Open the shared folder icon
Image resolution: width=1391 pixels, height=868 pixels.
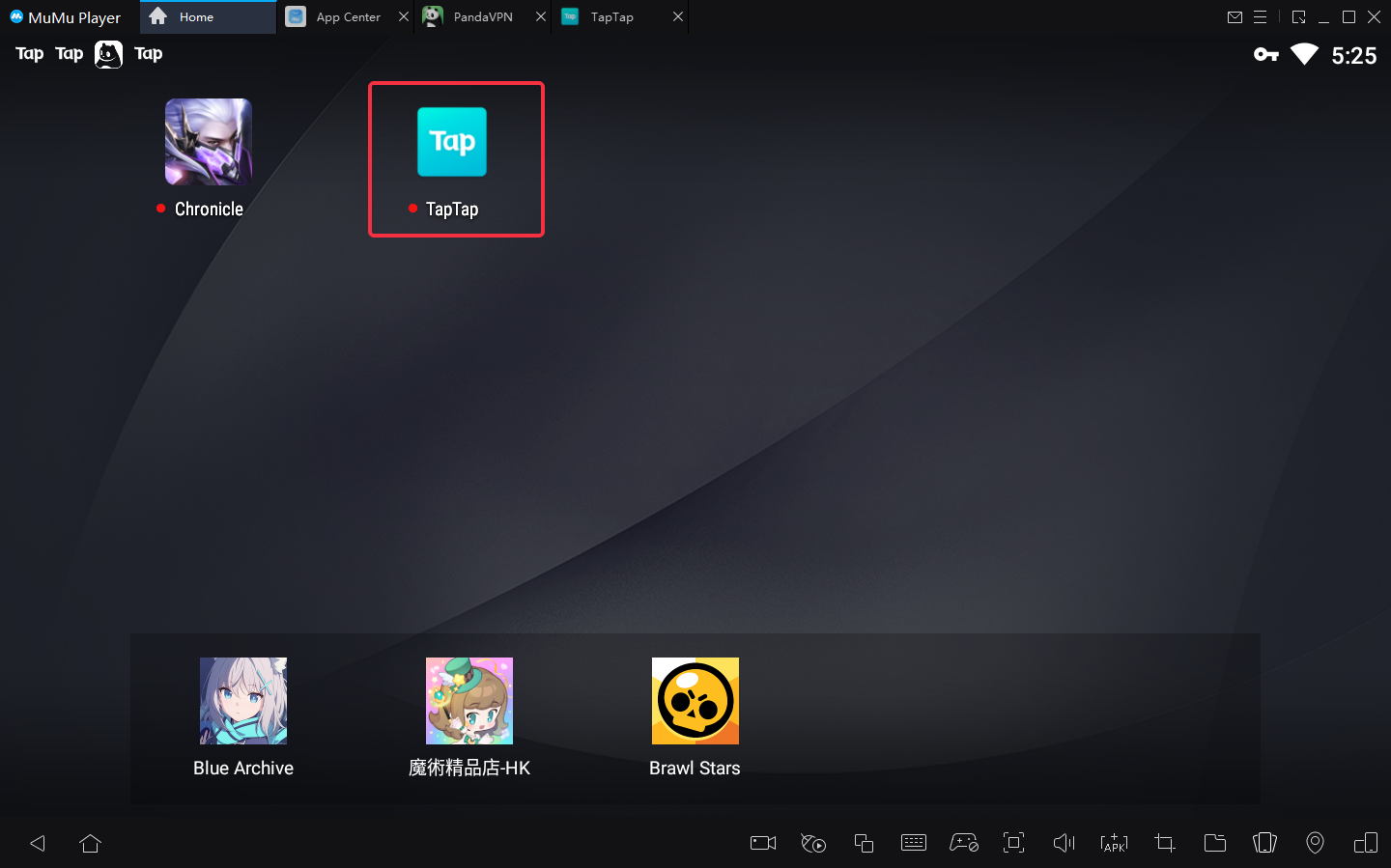click(x=1215, y=843)
